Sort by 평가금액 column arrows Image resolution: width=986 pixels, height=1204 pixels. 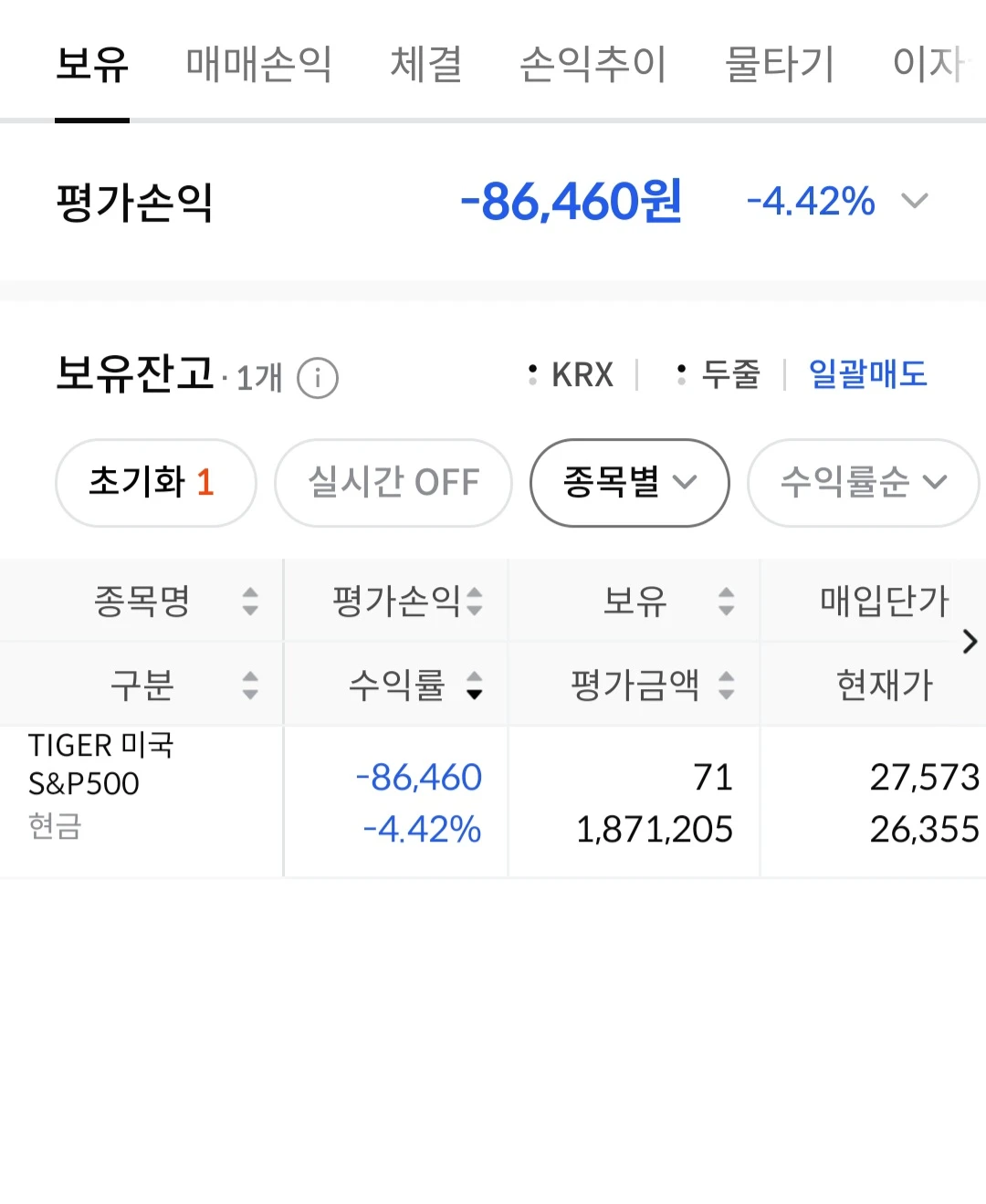[726, 685]
